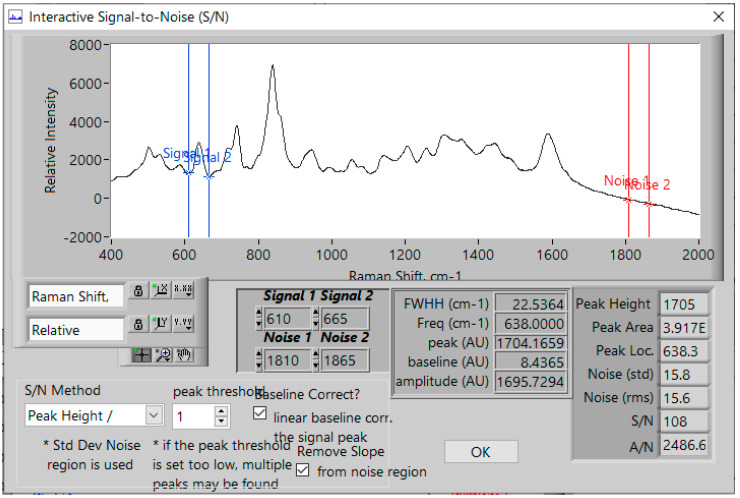Screen dimensions: 740x498
Task: Click the Y-axis autoscale once button
Action: [159, 326]
